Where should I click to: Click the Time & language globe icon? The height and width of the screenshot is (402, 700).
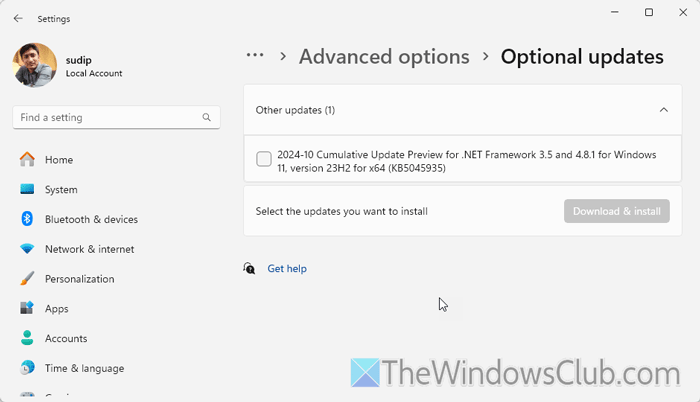pos(27,368)
